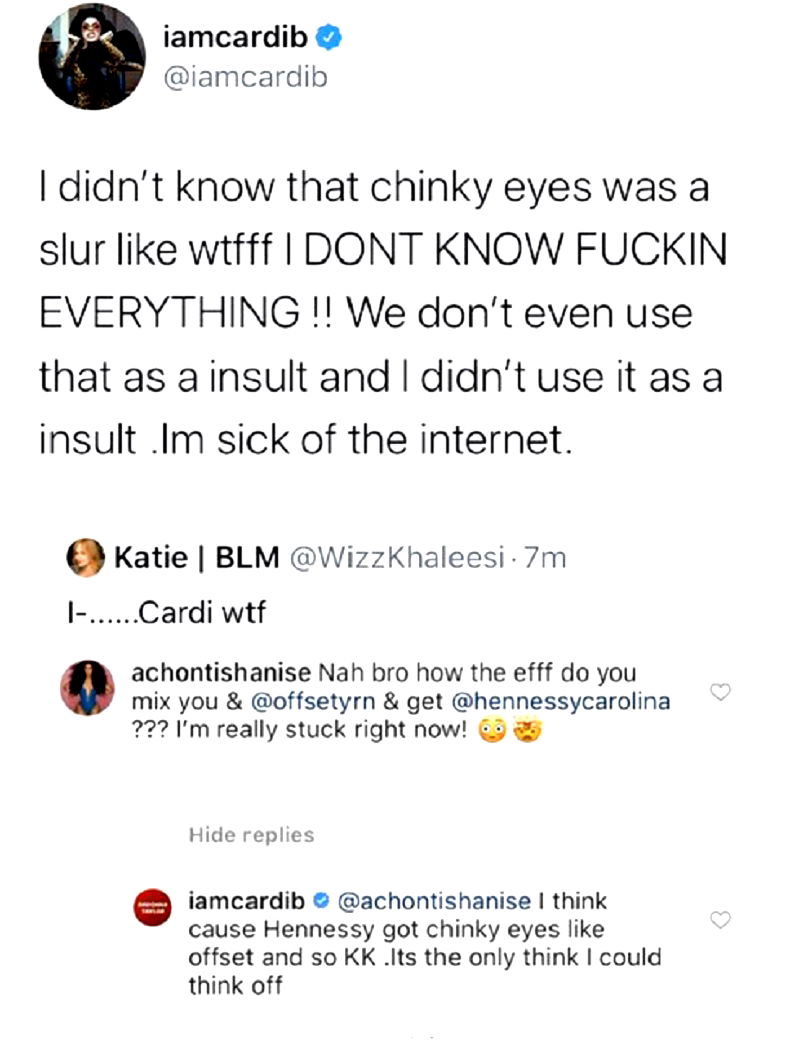This screenshot has height=1041, width=800.
Task: Open the achontishanise username in the comment
Action: click(220, 672)
